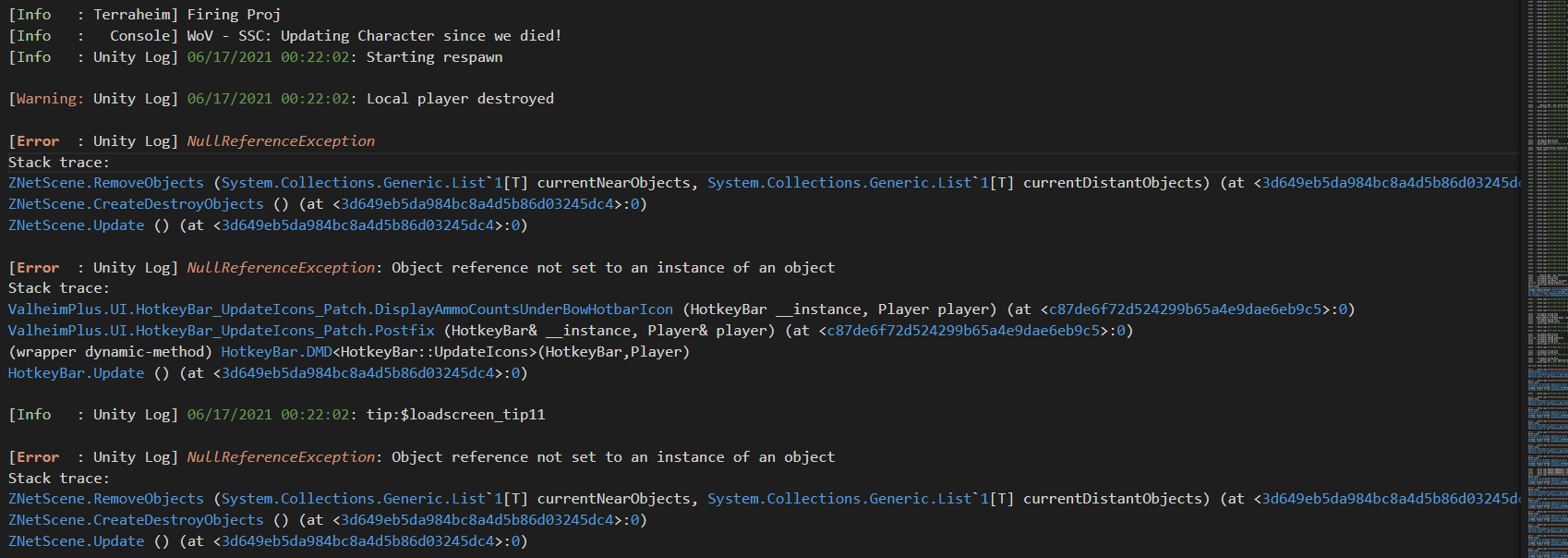
Task: Click hash c87de6f72d524299b65a4e9dae6eb9c5 on Postfix line
Action: [x=963, y=331]
